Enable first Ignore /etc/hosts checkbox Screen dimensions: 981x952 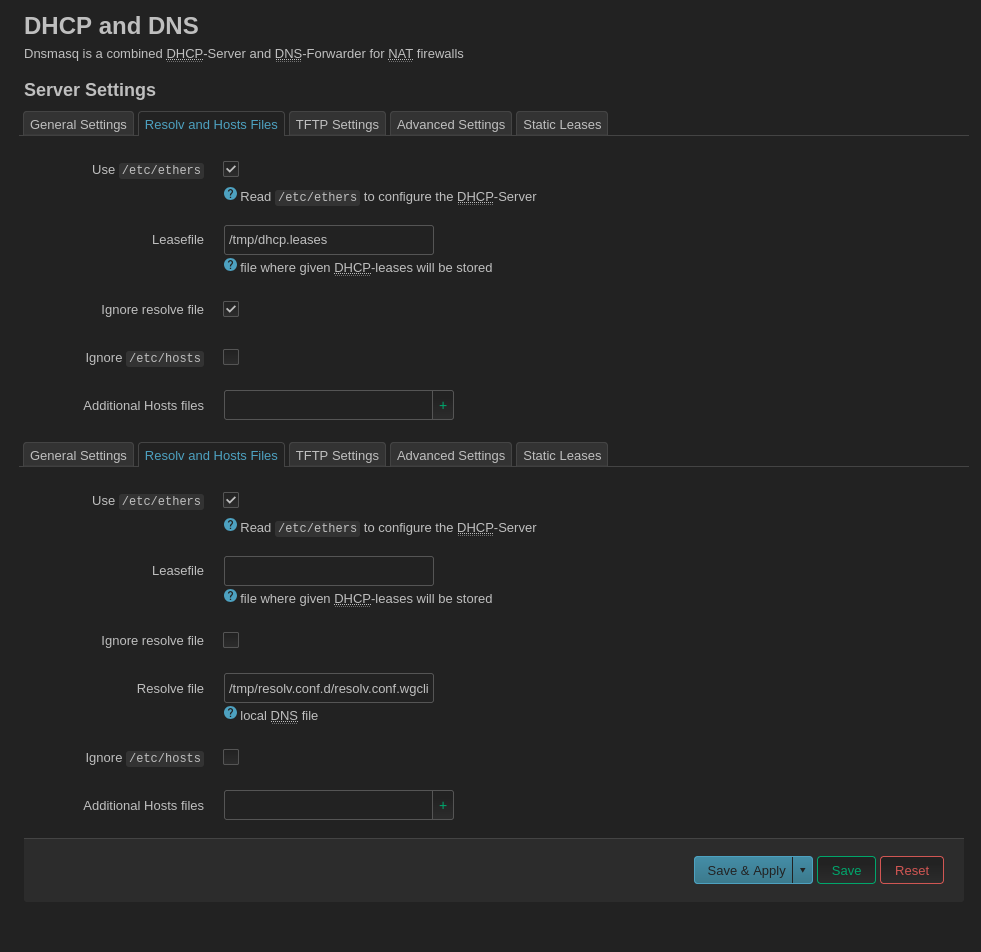click(x=231, y=357)
